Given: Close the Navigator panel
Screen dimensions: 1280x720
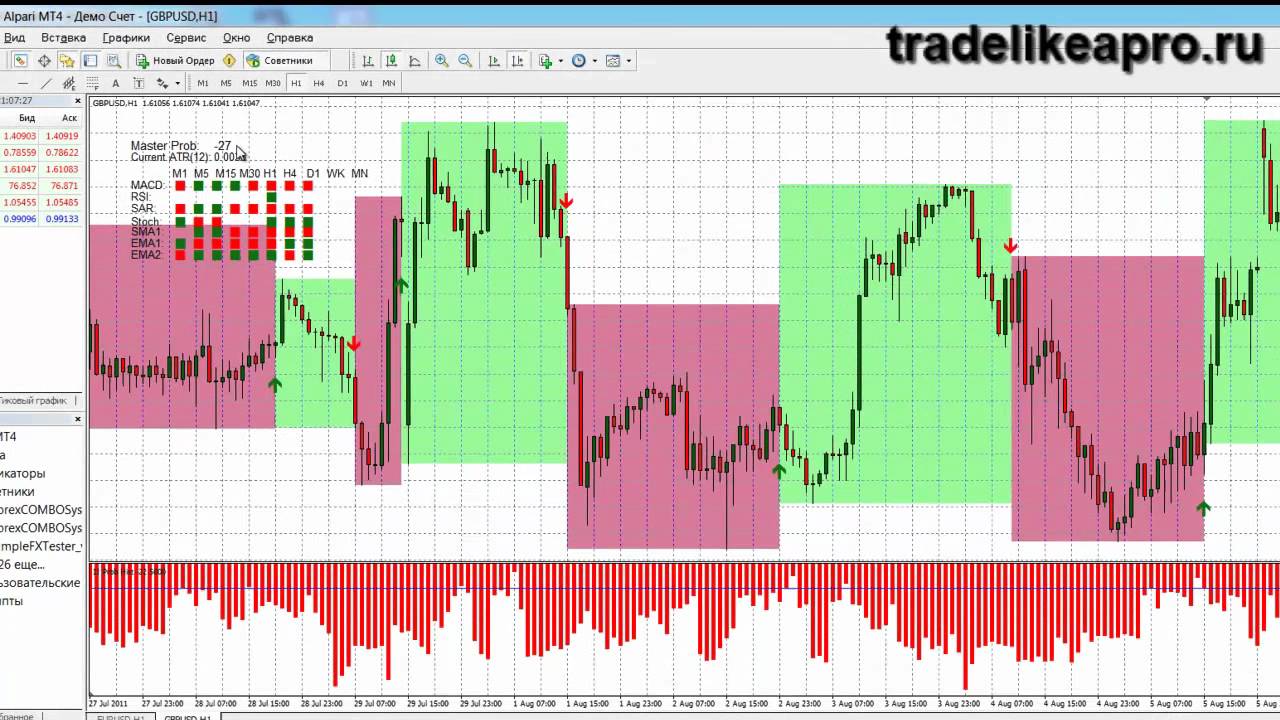Looking at the screenshot, I should [78, 419].
